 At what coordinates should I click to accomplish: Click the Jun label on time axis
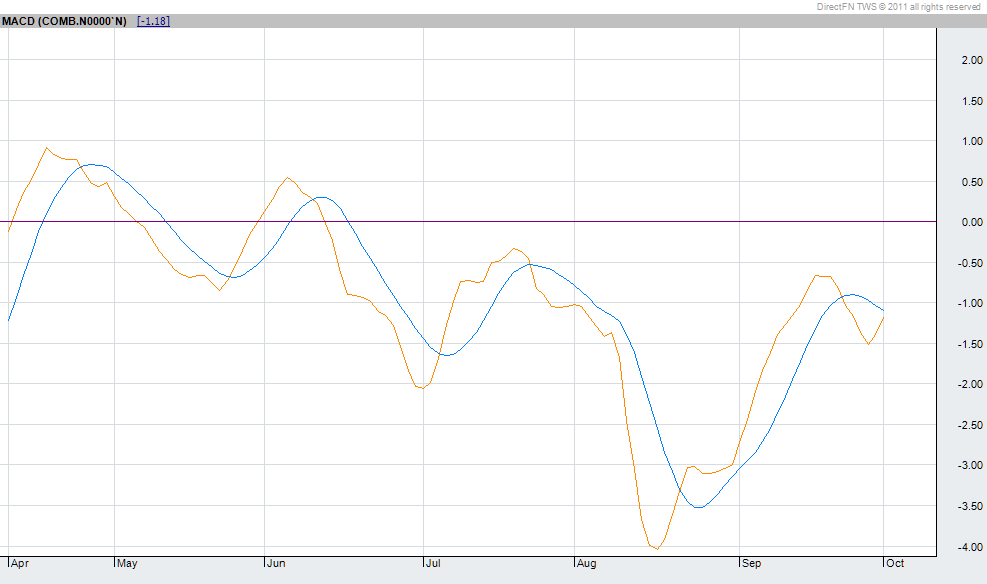click(x=276, y=563)
